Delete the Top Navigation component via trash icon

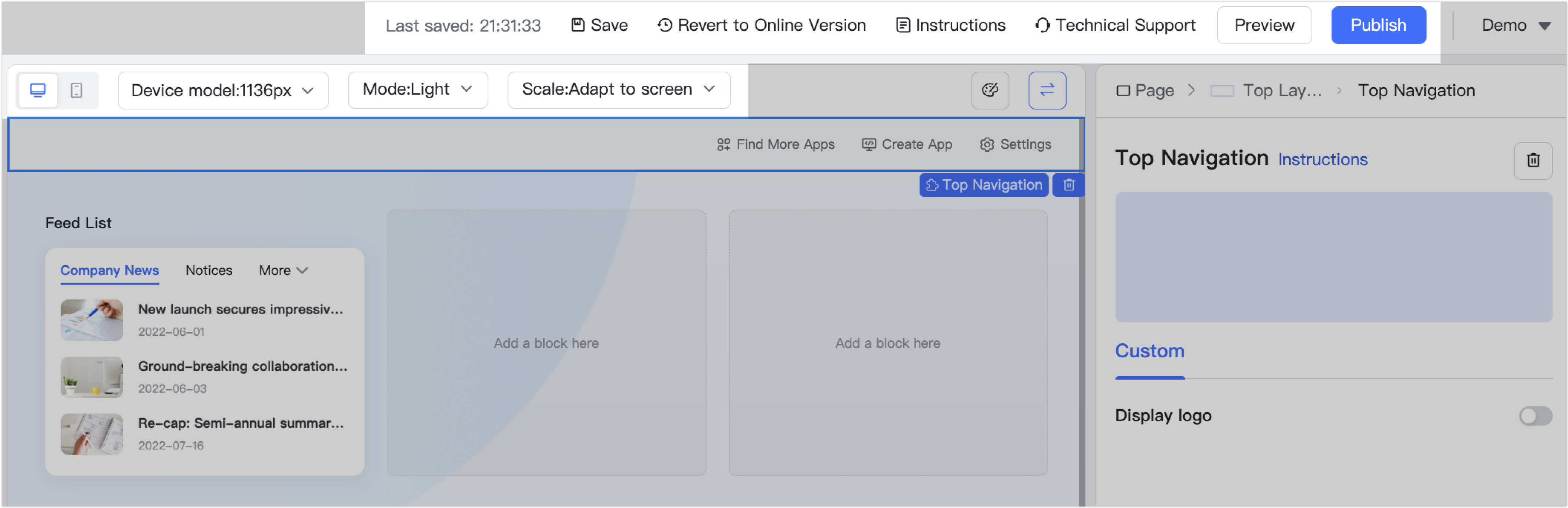[1533, 160]
